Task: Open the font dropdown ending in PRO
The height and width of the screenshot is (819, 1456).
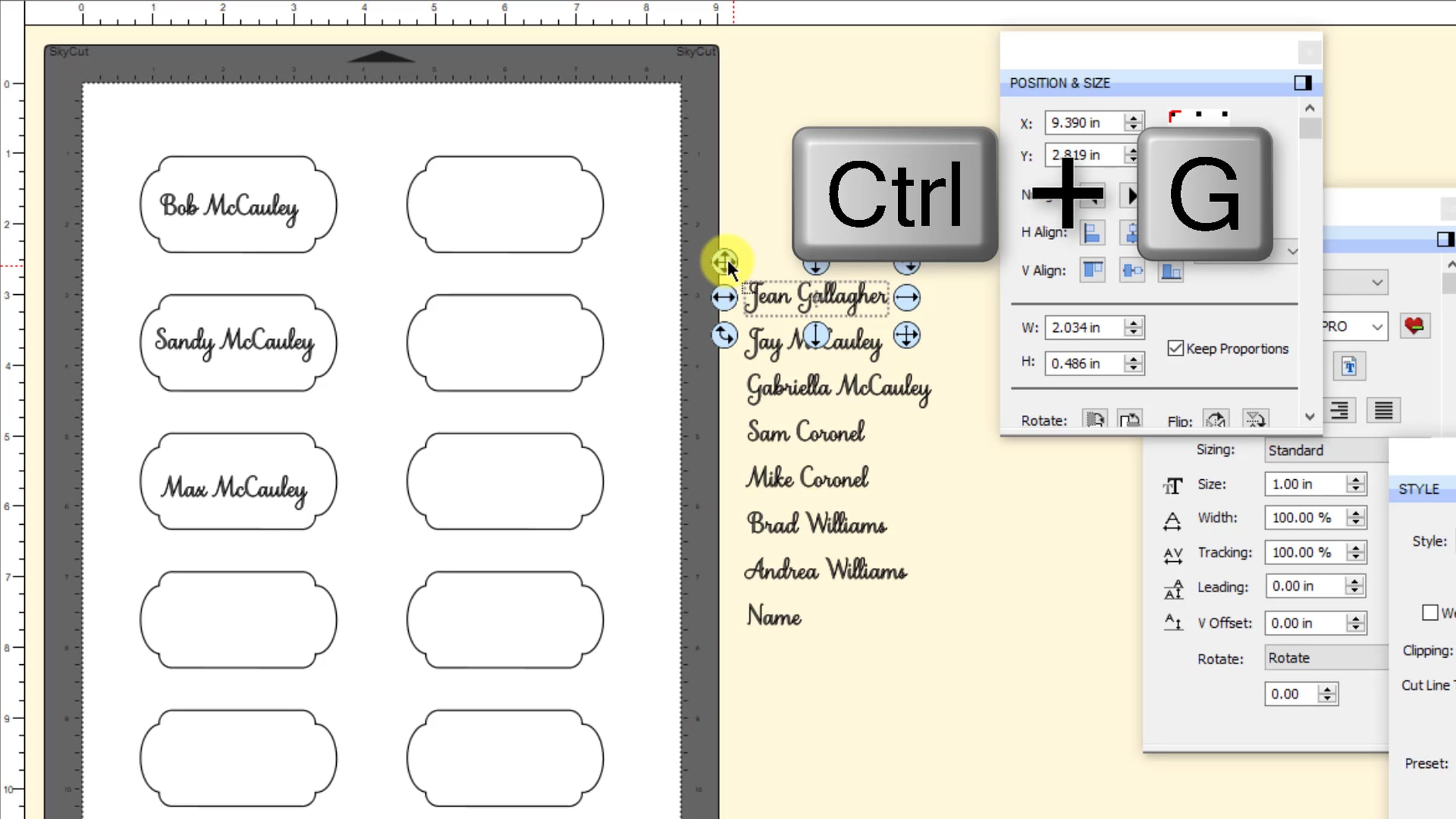Action: [x=1355, y=326]
